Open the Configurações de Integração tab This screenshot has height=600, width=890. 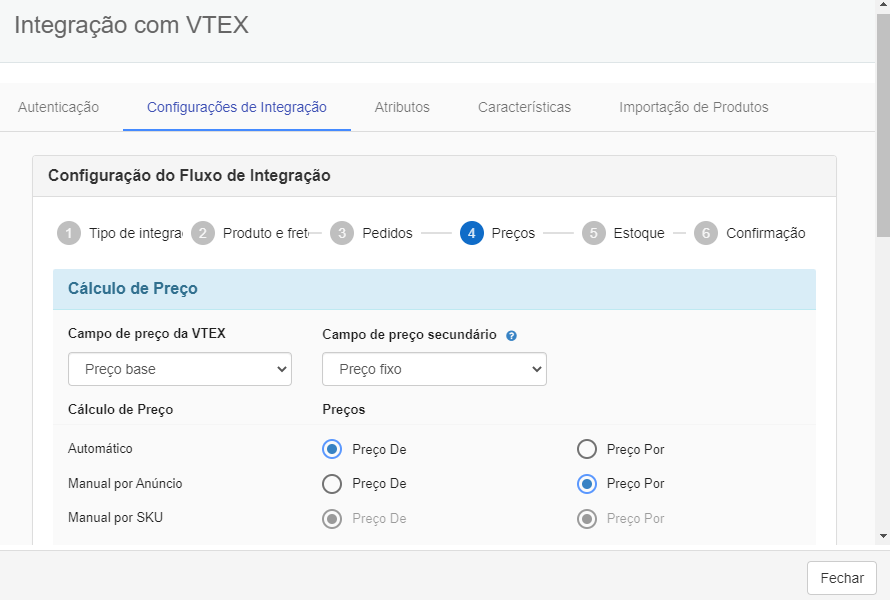tap(237, 107)
